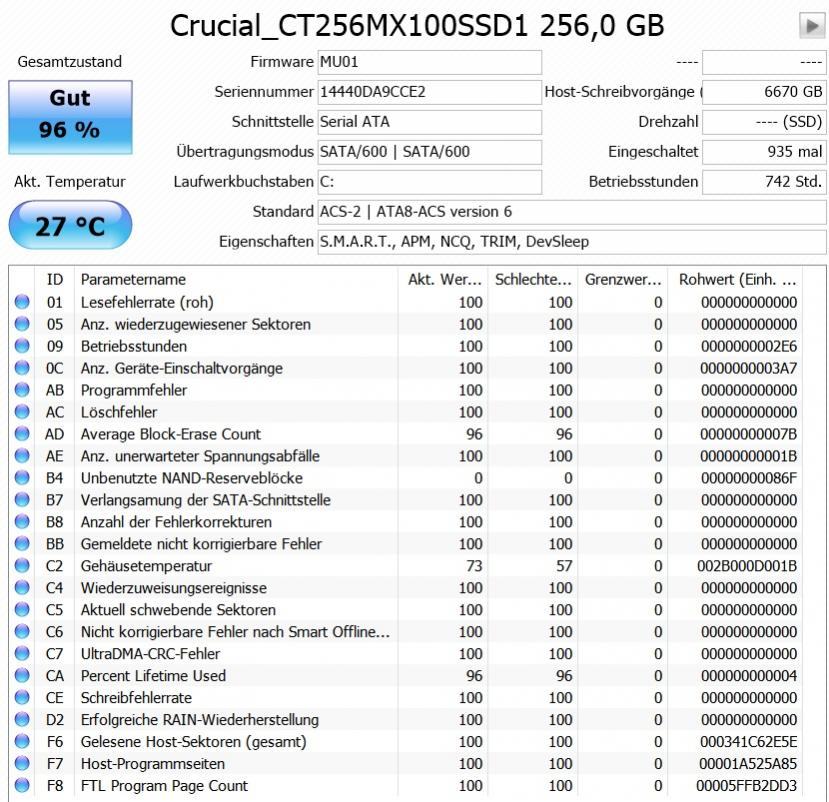Click the Schlechte... column header
829x802 pixels.
coord(533,280)
